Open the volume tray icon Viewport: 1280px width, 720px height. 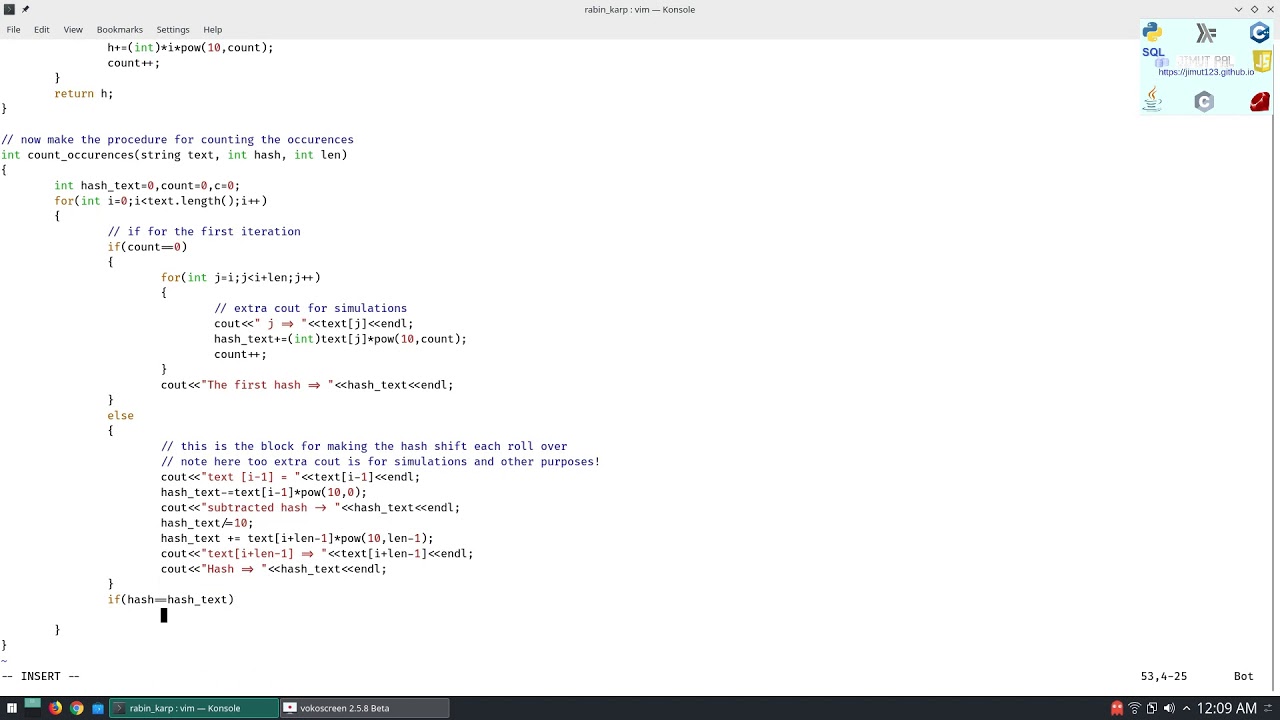(1169, 708)
